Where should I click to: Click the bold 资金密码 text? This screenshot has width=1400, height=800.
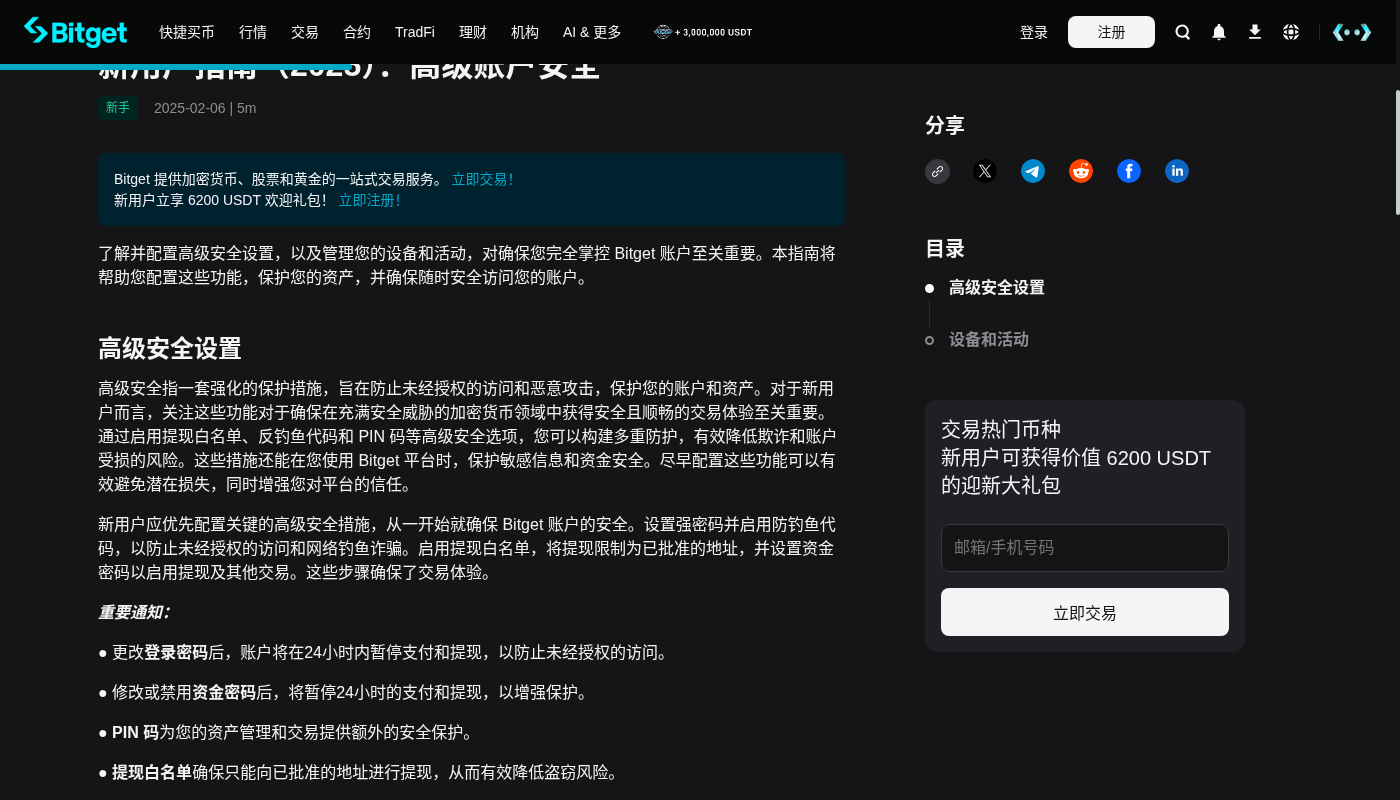pos(224,693)
